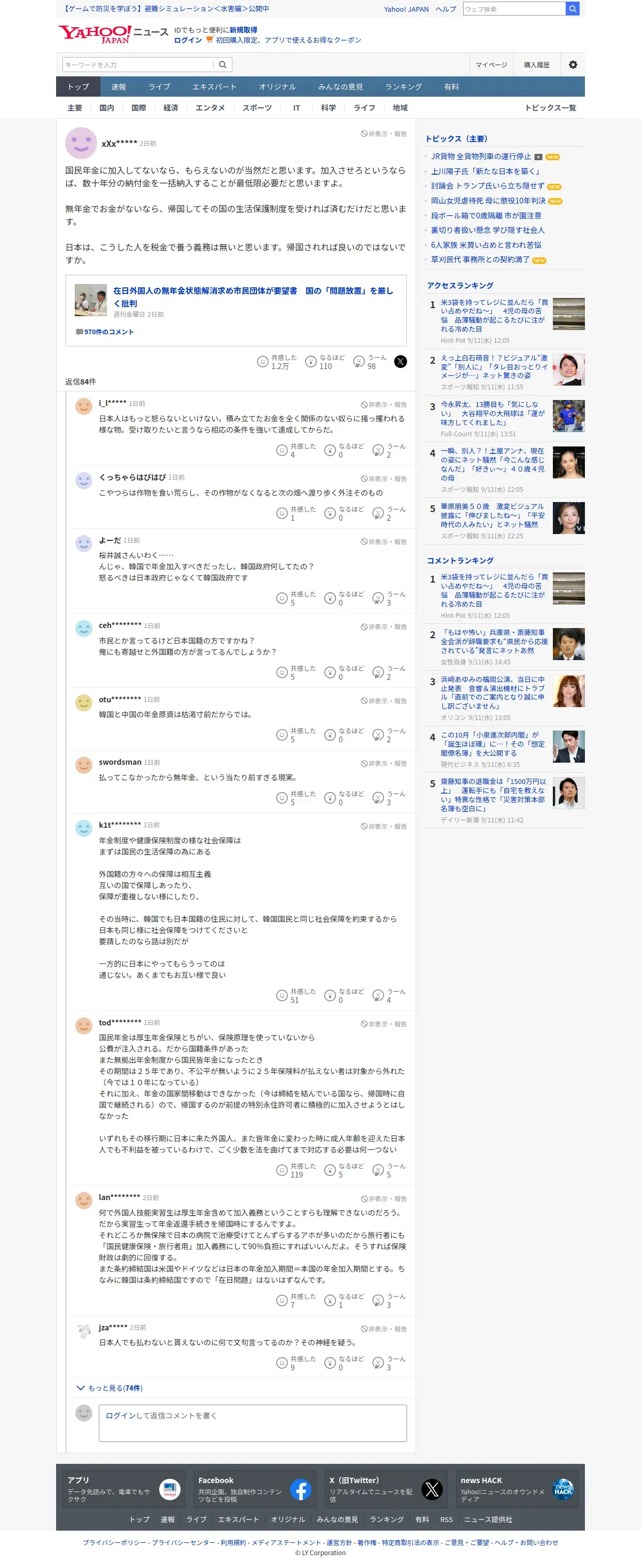Screen dimensions: 641x1568
Task: Open settings via the gear icon
Action: point(573,65)
